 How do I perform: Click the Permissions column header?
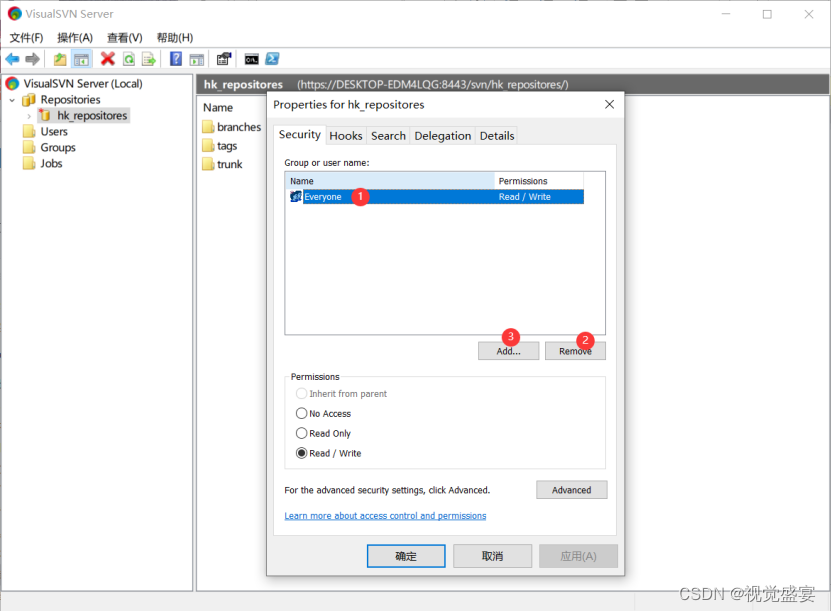coord(539,181)
